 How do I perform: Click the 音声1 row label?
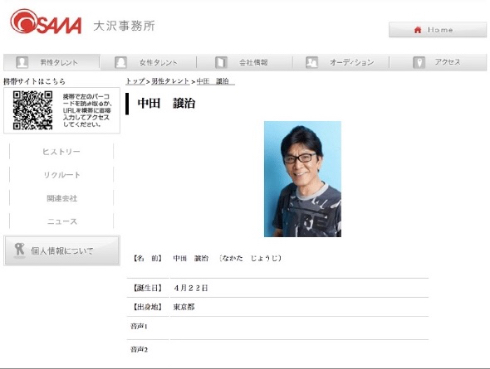pos(139,326)
